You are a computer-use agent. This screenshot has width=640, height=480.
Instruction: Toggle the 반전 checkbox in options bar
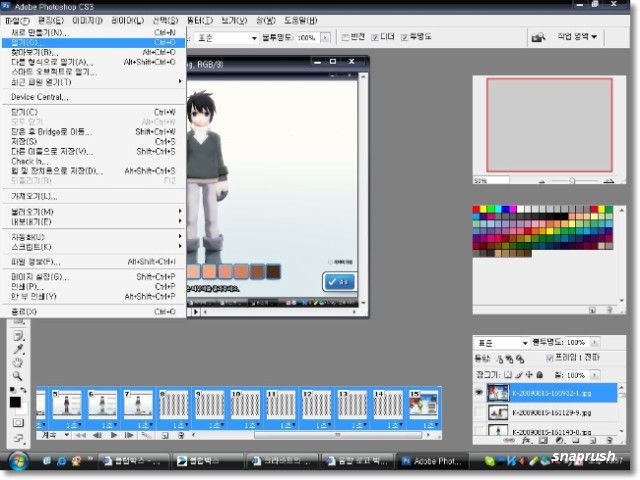pyautogui.click(x=345, y=38)
